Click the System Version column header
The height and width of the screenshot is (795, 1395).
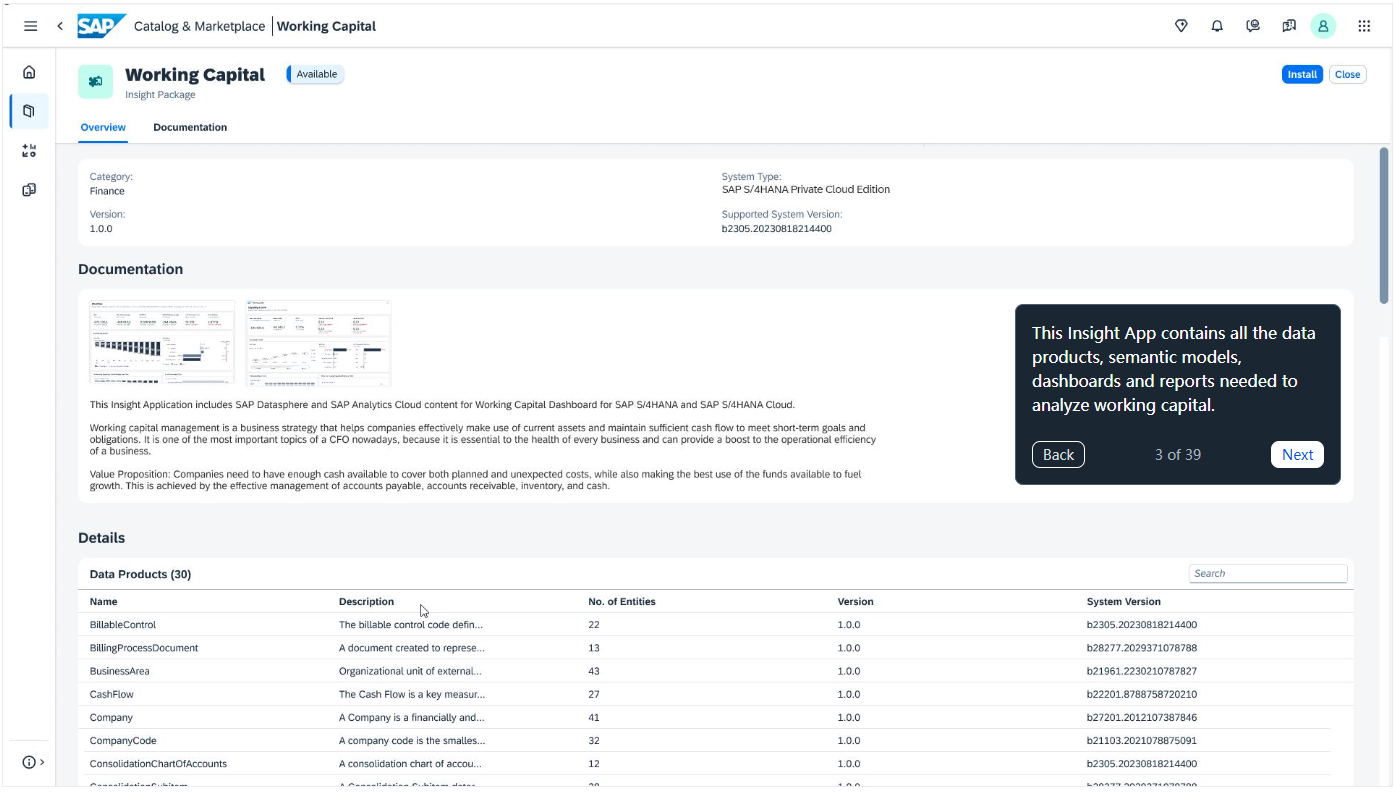point(1124,602)
